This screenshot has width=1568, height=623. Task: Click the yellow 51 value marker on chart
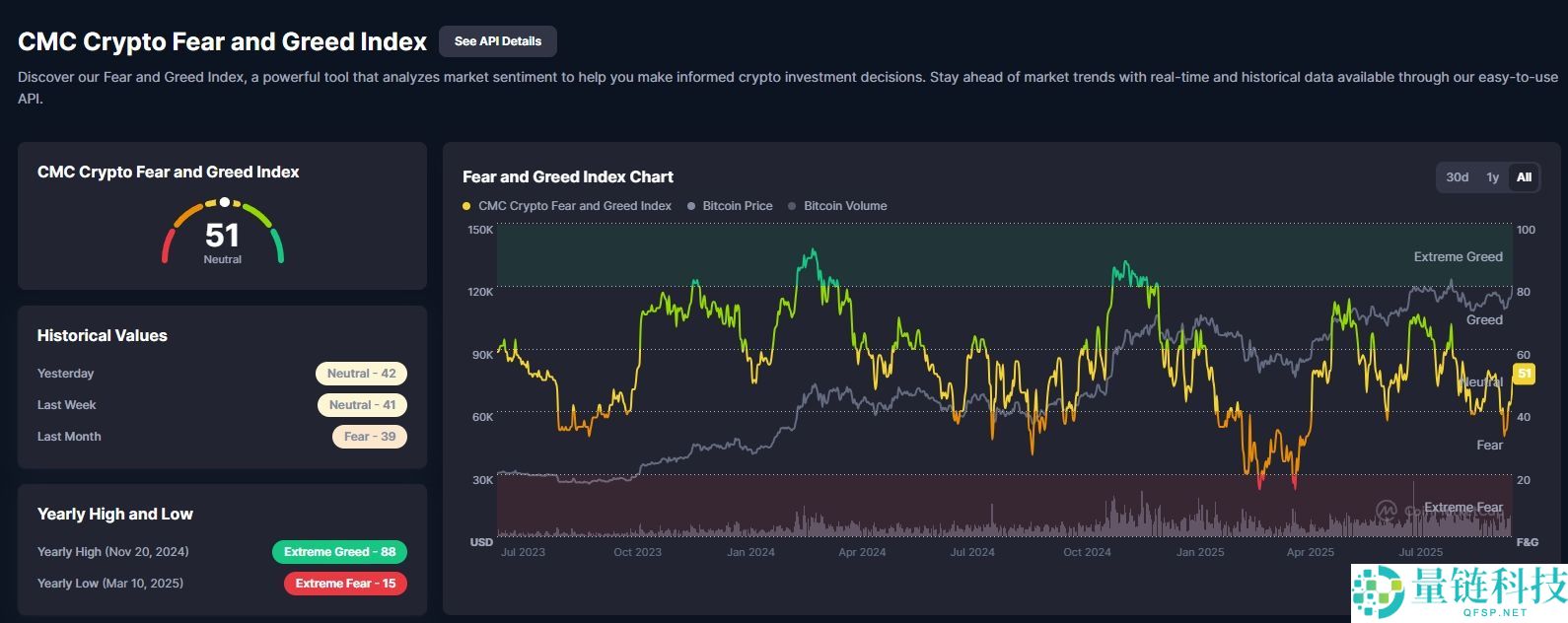[1524, 374]
